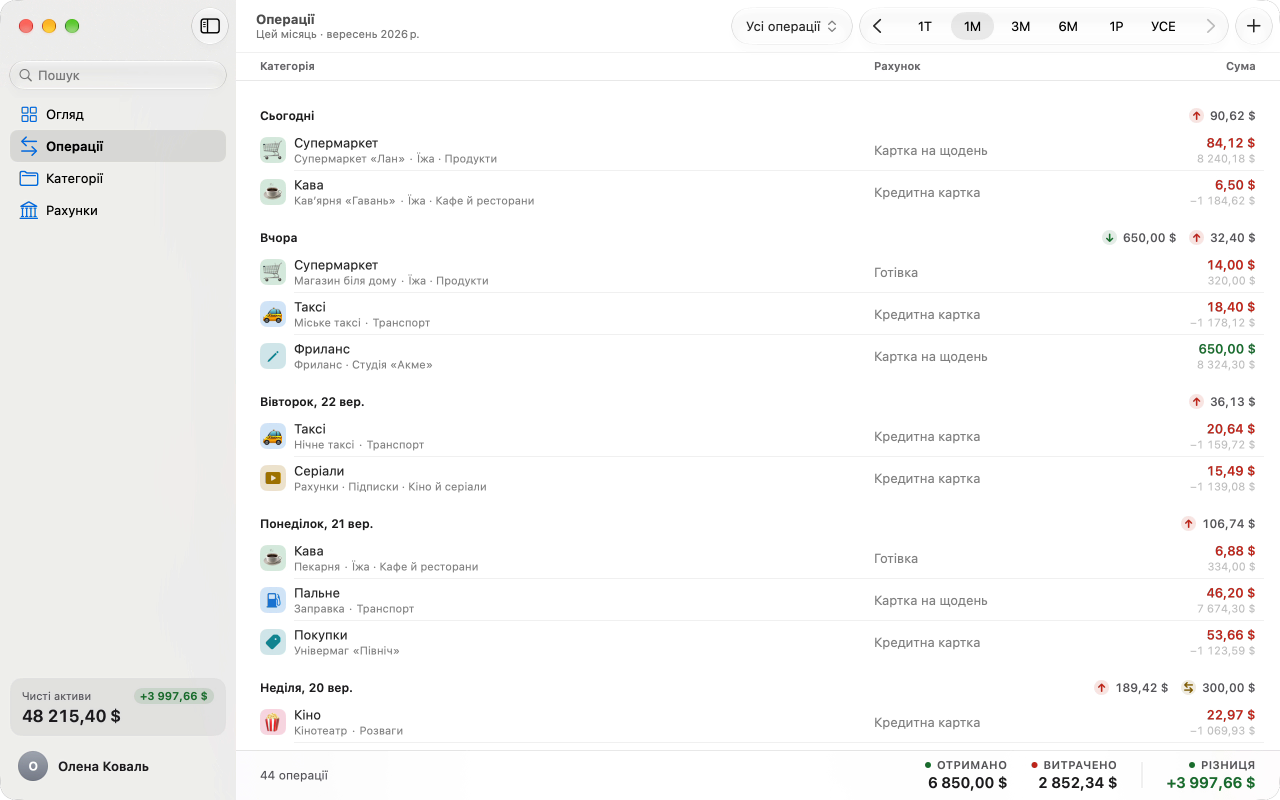Image resolution: width=1280 pixels, height=800 pixels.
Task: Go to the next period arrow
Action: (x=1211, y=26)
